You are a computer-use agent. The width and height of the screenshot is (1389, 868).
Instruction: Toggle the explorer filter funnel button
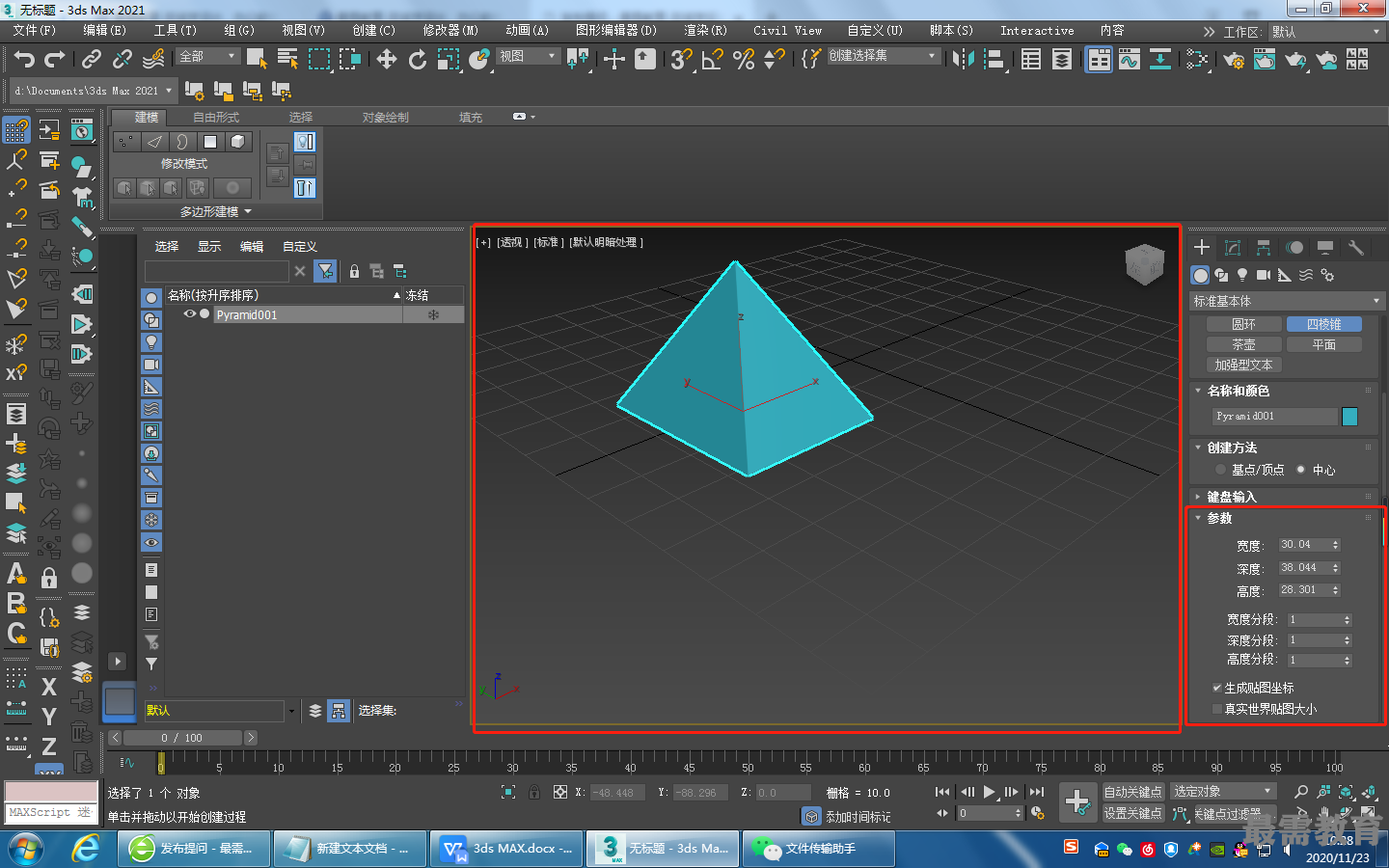326,271
